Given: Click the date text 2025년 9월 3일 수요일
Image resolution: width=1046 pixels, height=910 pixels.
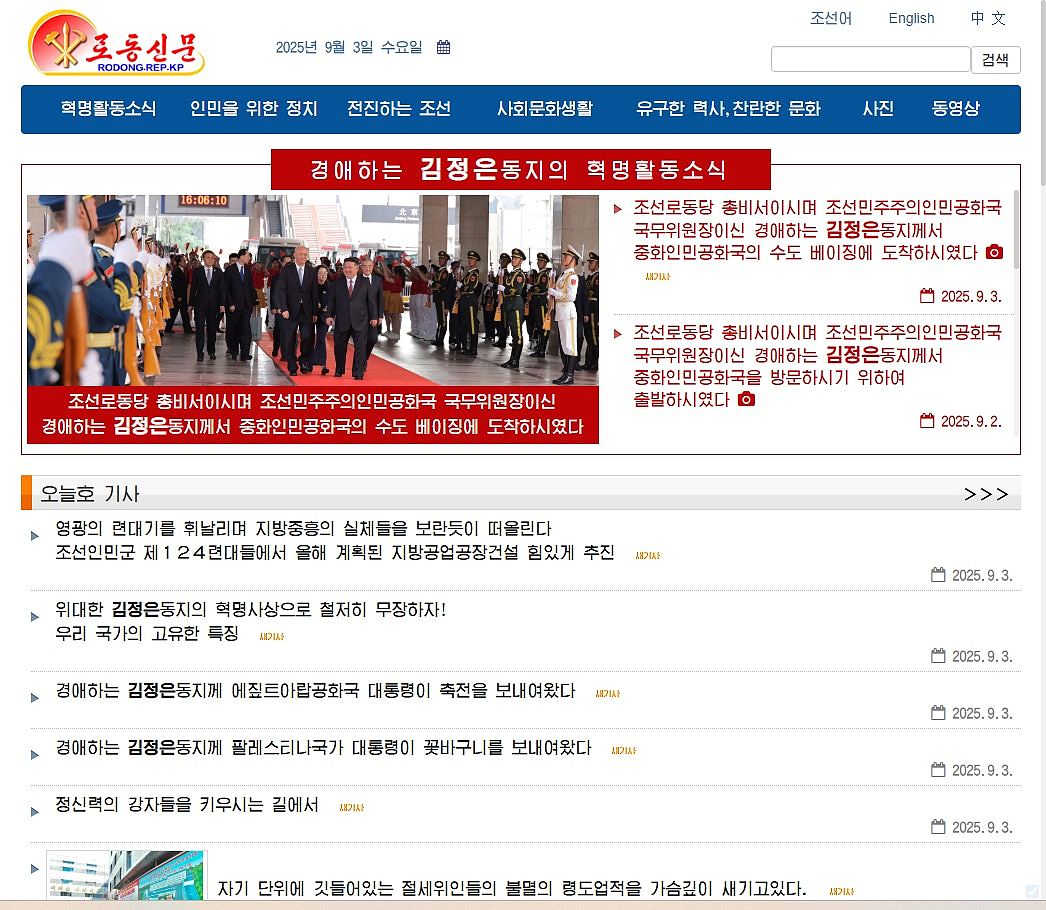Looking at the screenshot, I should tap(349, 47).
